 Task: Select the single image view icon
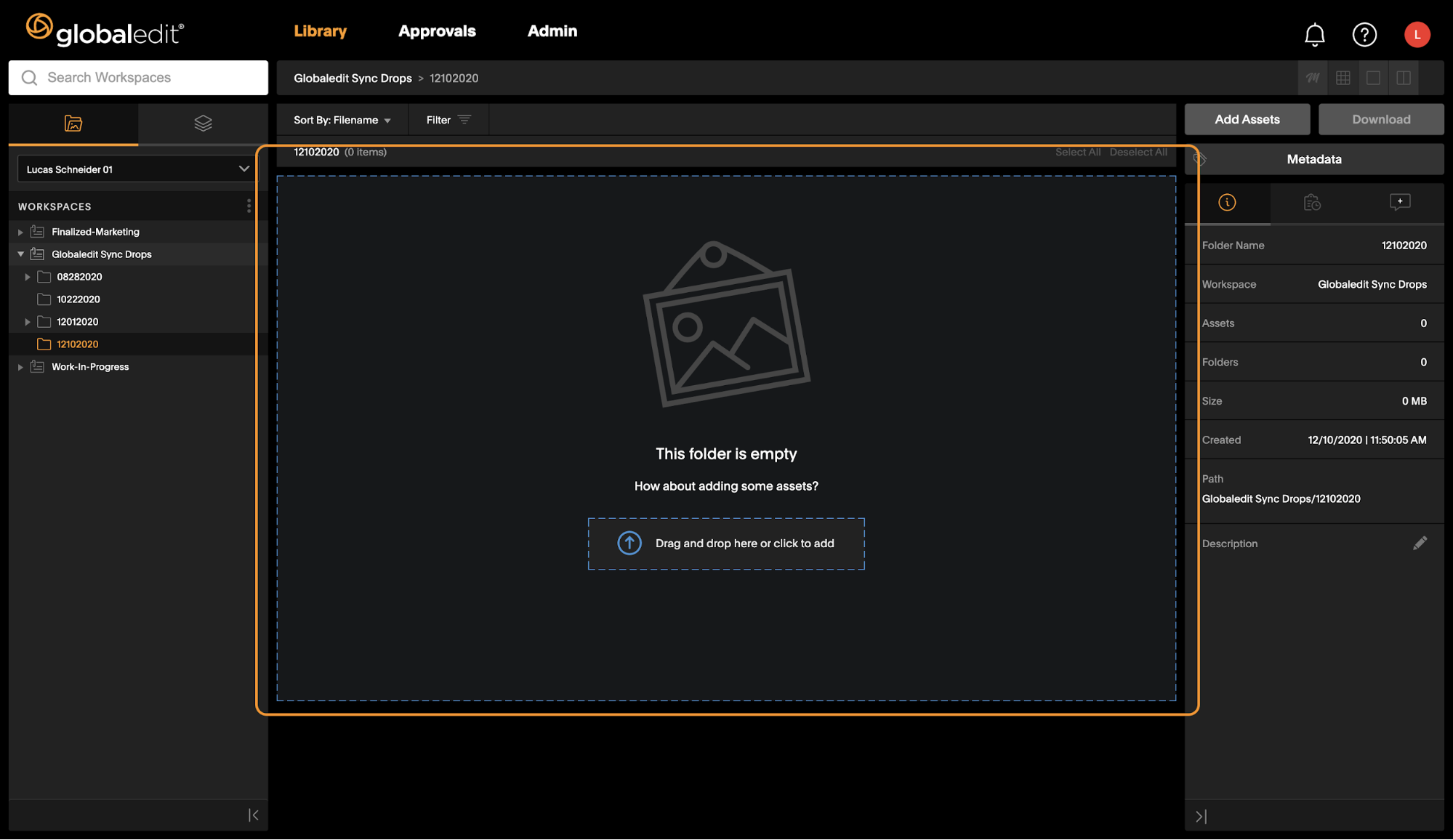[1373, 78]
